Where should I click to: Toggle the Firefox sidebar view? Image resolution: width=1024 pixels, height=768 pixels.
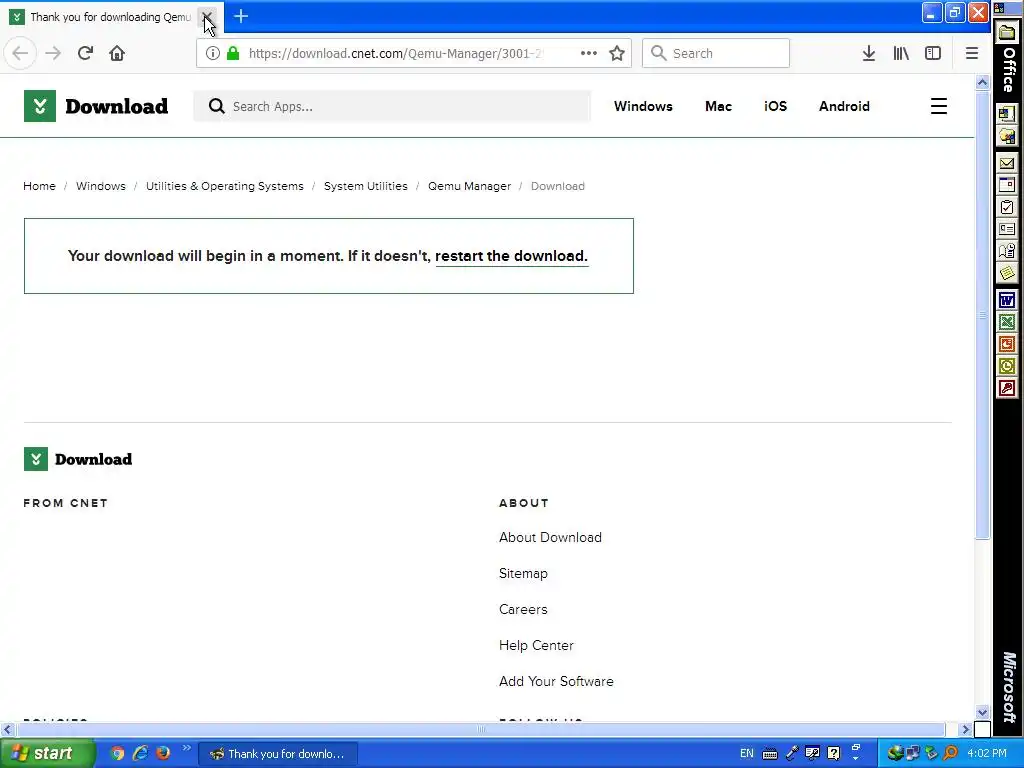(933, 53)
